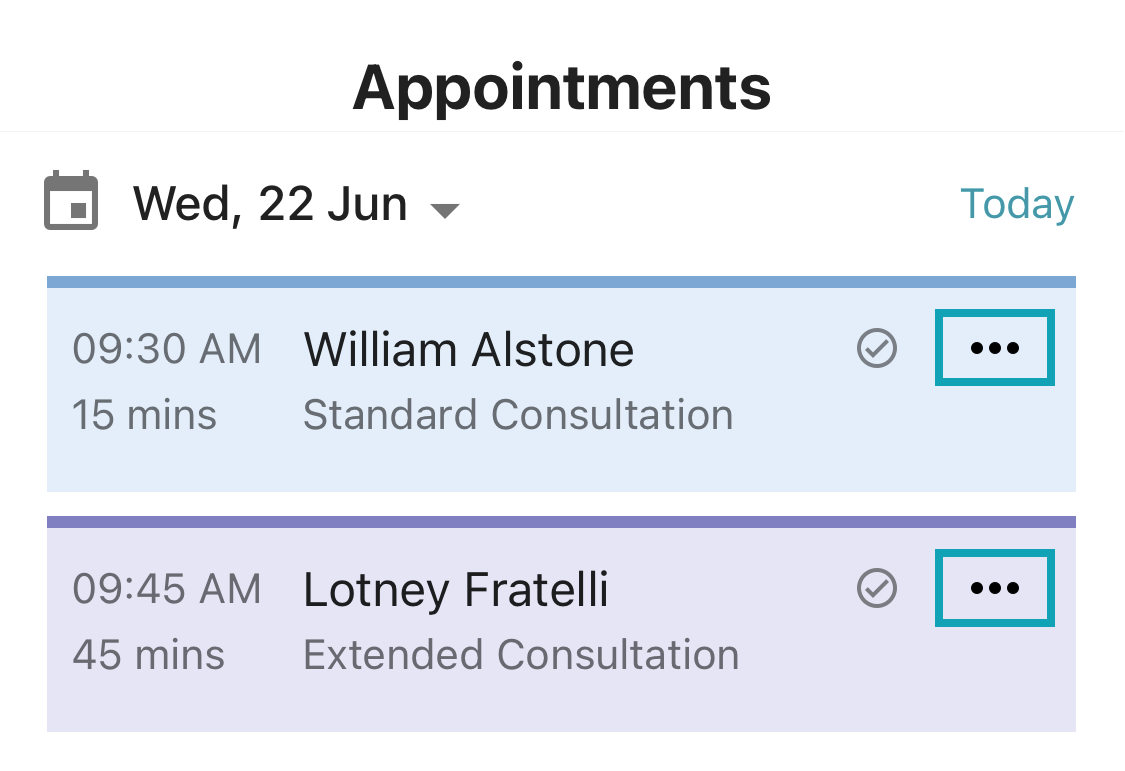Open William Alstone's appointment
The image size is (1125, 771).
468,350
